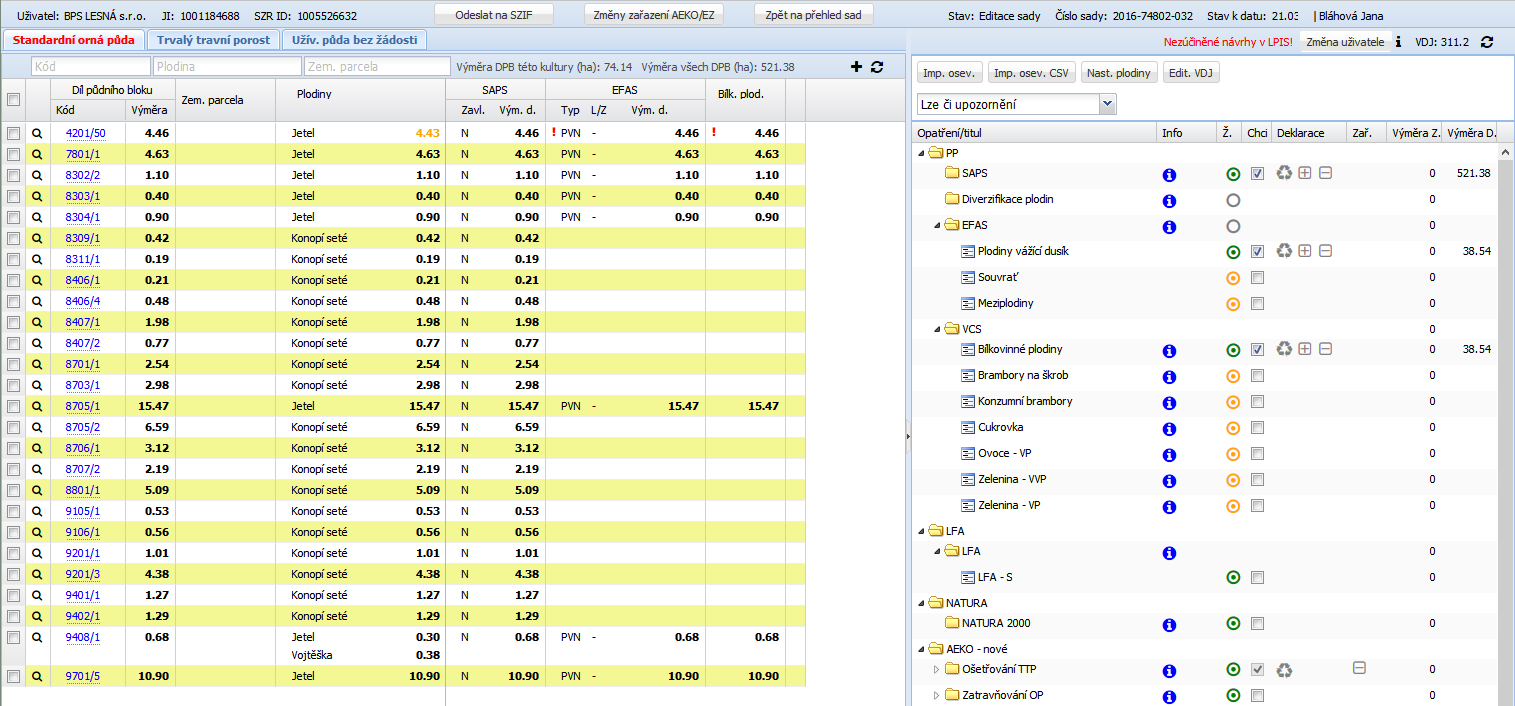Collapse the PP tree group
1515x706 pixels.
click(921, 153)
